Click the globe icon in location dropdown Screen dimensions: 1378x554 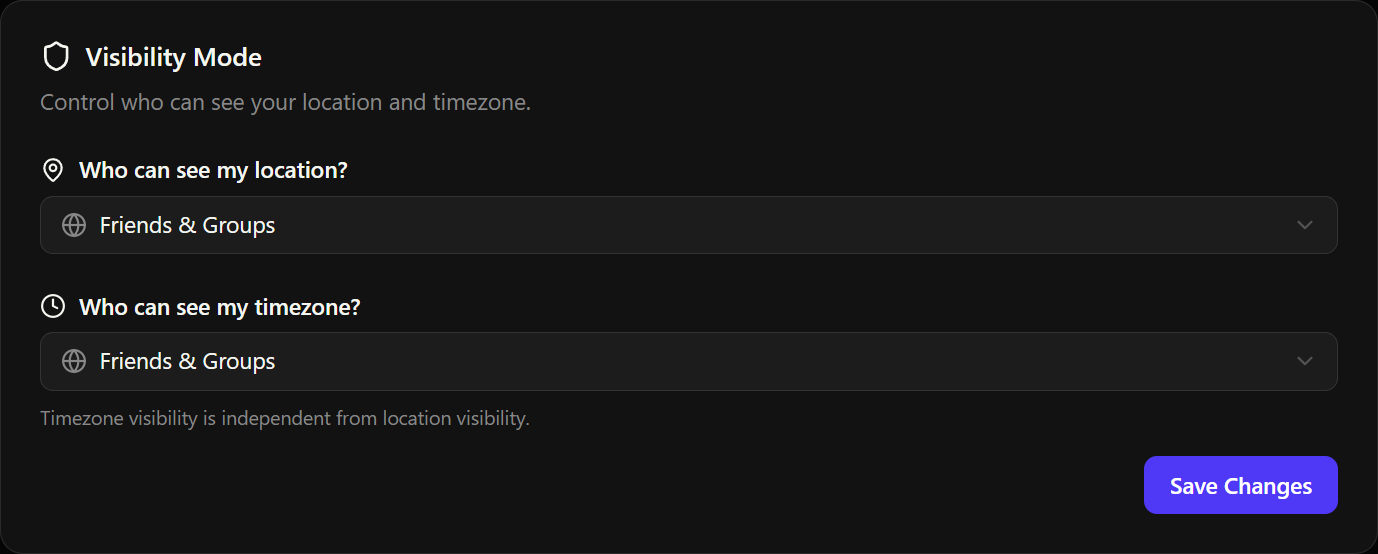click(x=74, y=225)
